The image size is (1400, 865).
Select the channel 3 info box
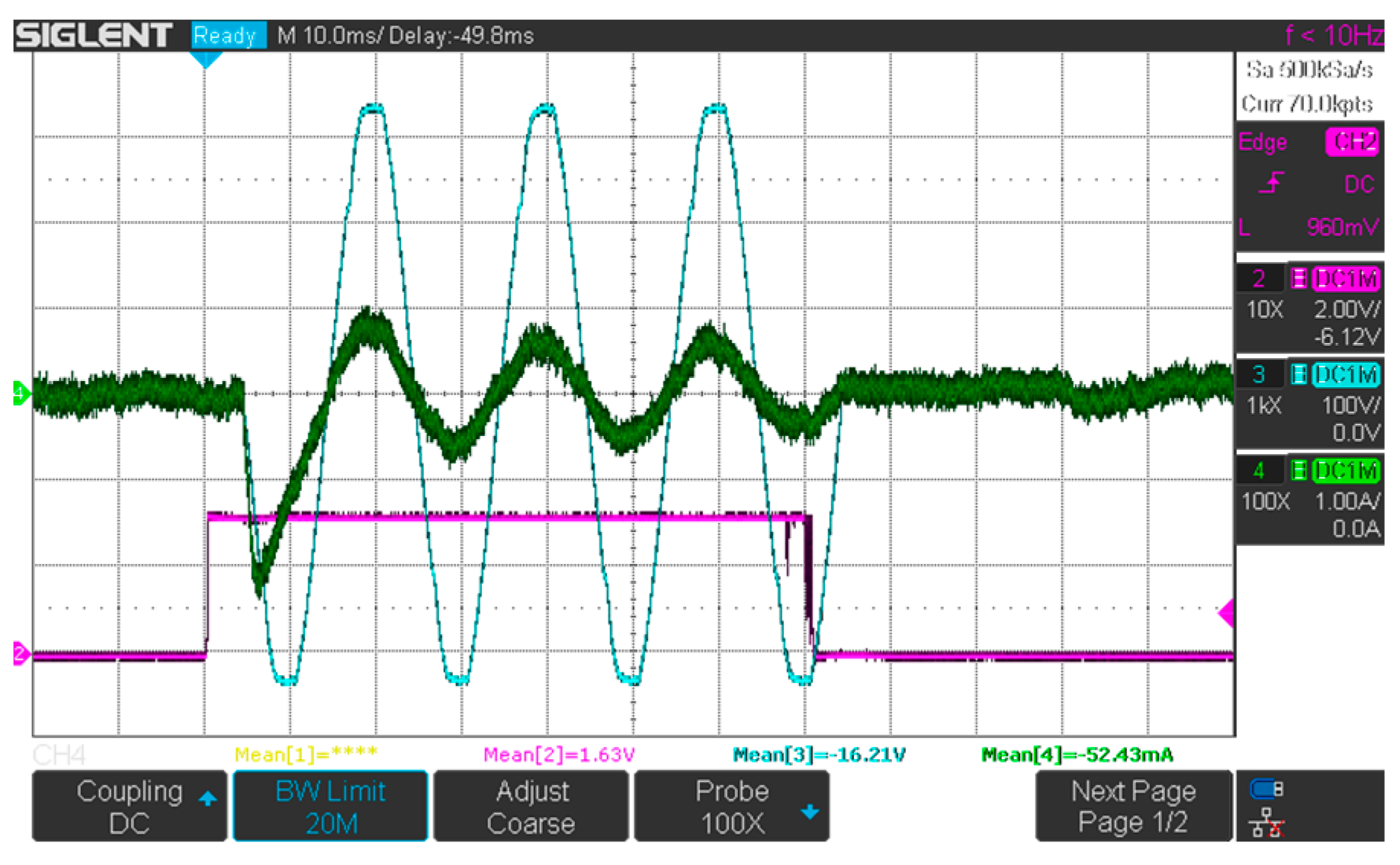point(1310,404)
